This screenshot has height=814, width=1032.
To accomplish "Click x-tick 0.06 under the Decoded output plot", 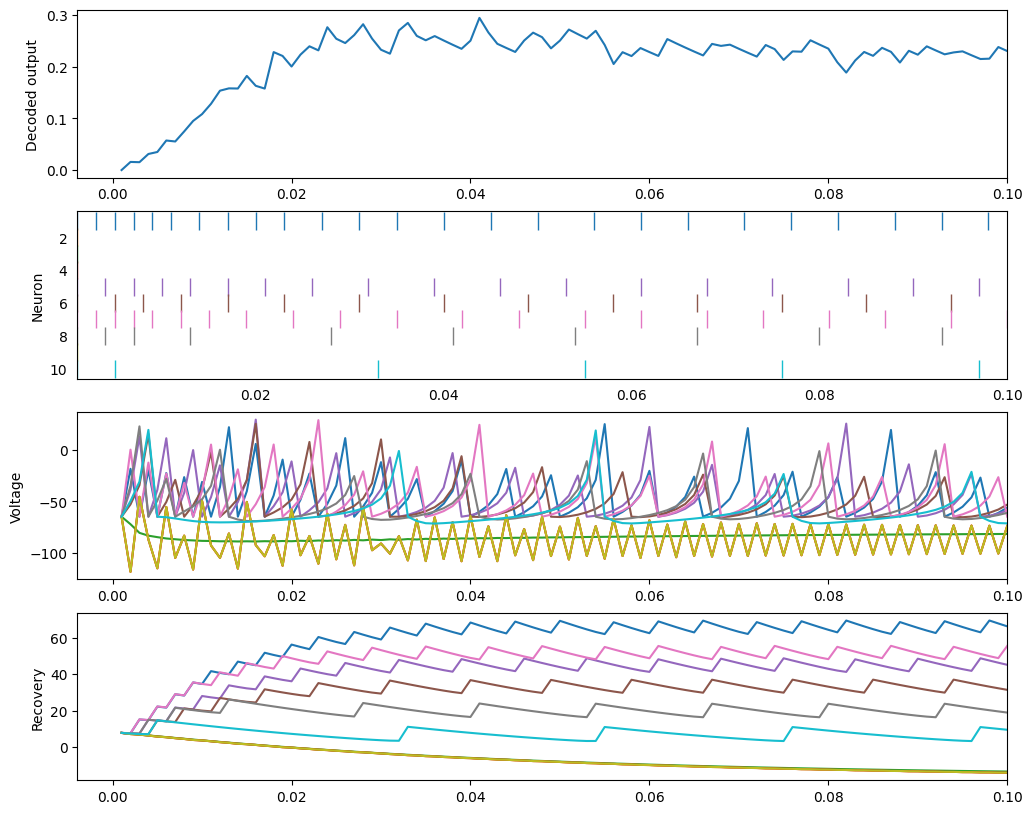I will coord(650,194).
